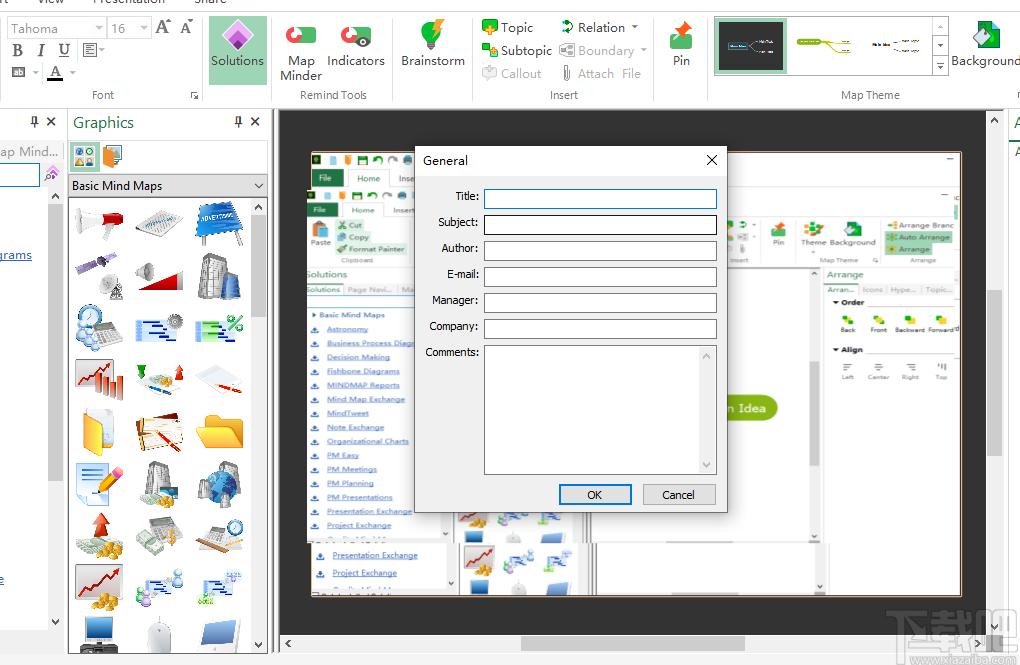Click the Company input field
1020x665 pixels.
600,329
